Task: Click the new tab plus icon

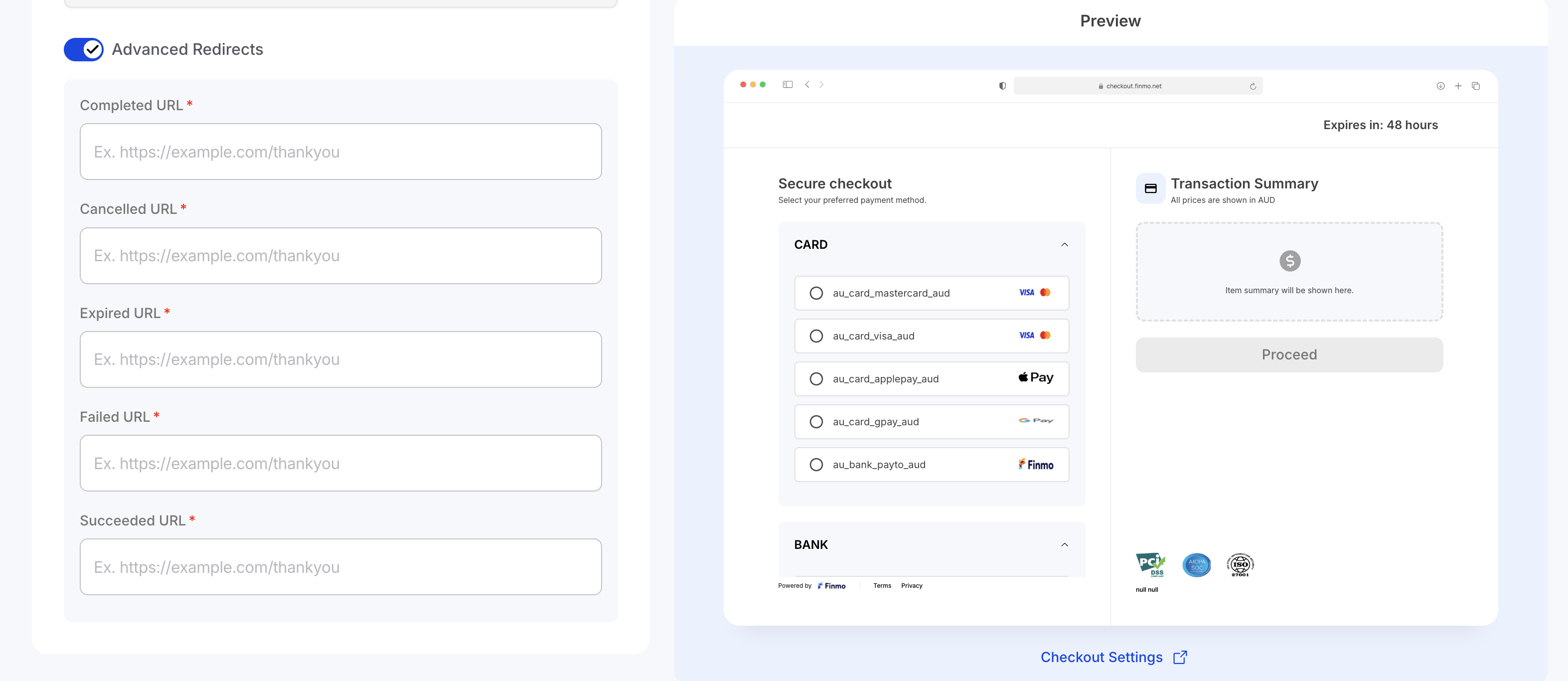Action: coord(1458,86)
